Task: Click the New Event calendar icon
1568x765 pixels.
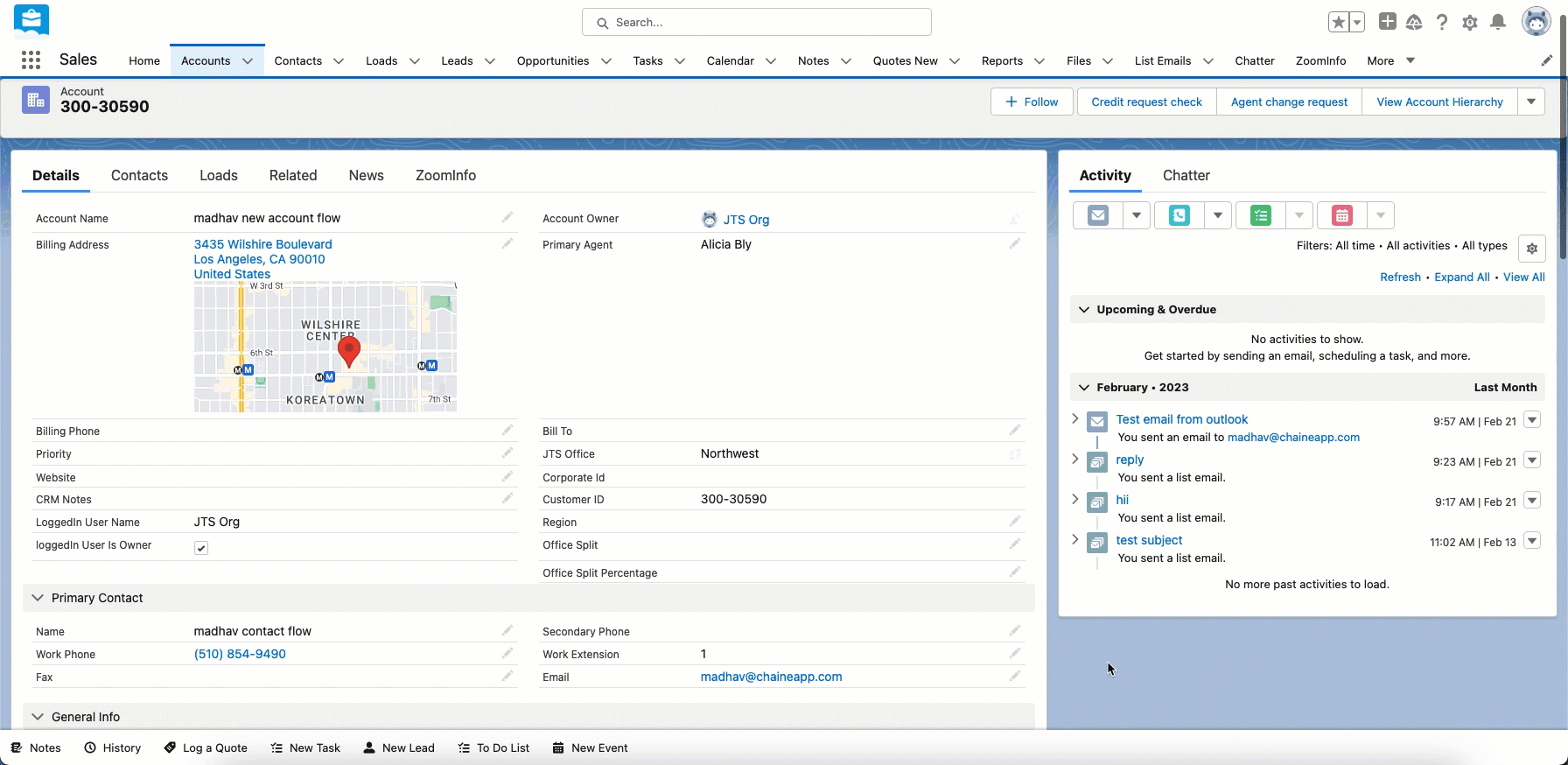Action: (x=1342, y=215)
